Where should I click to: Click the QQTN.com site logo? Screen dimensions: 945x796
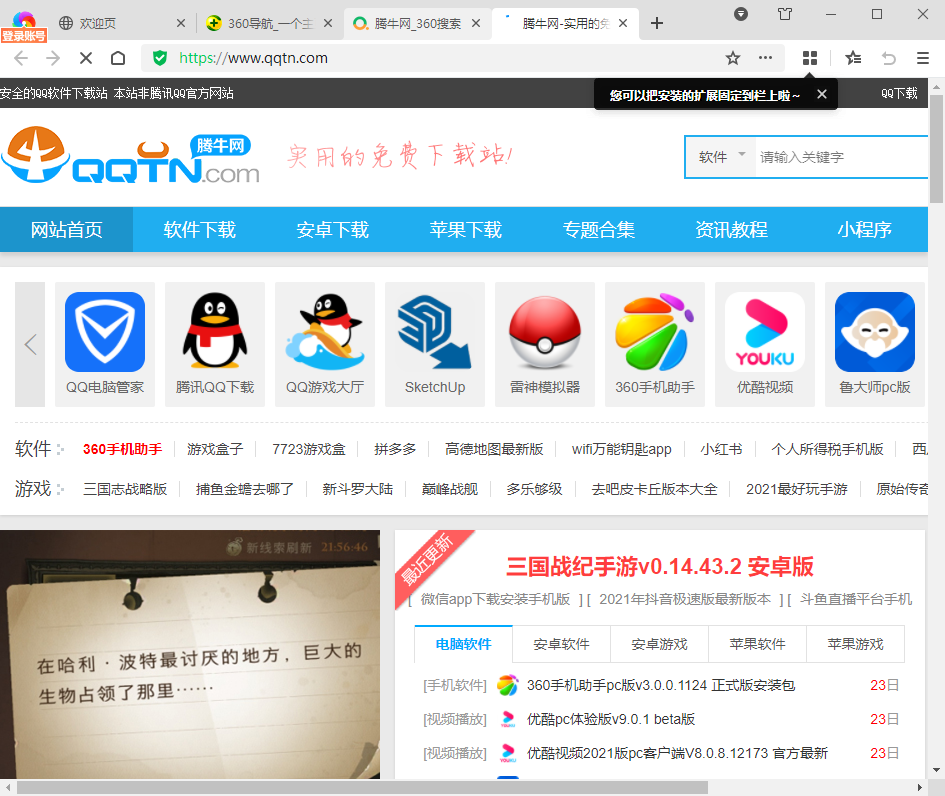[x=131, y=155]
